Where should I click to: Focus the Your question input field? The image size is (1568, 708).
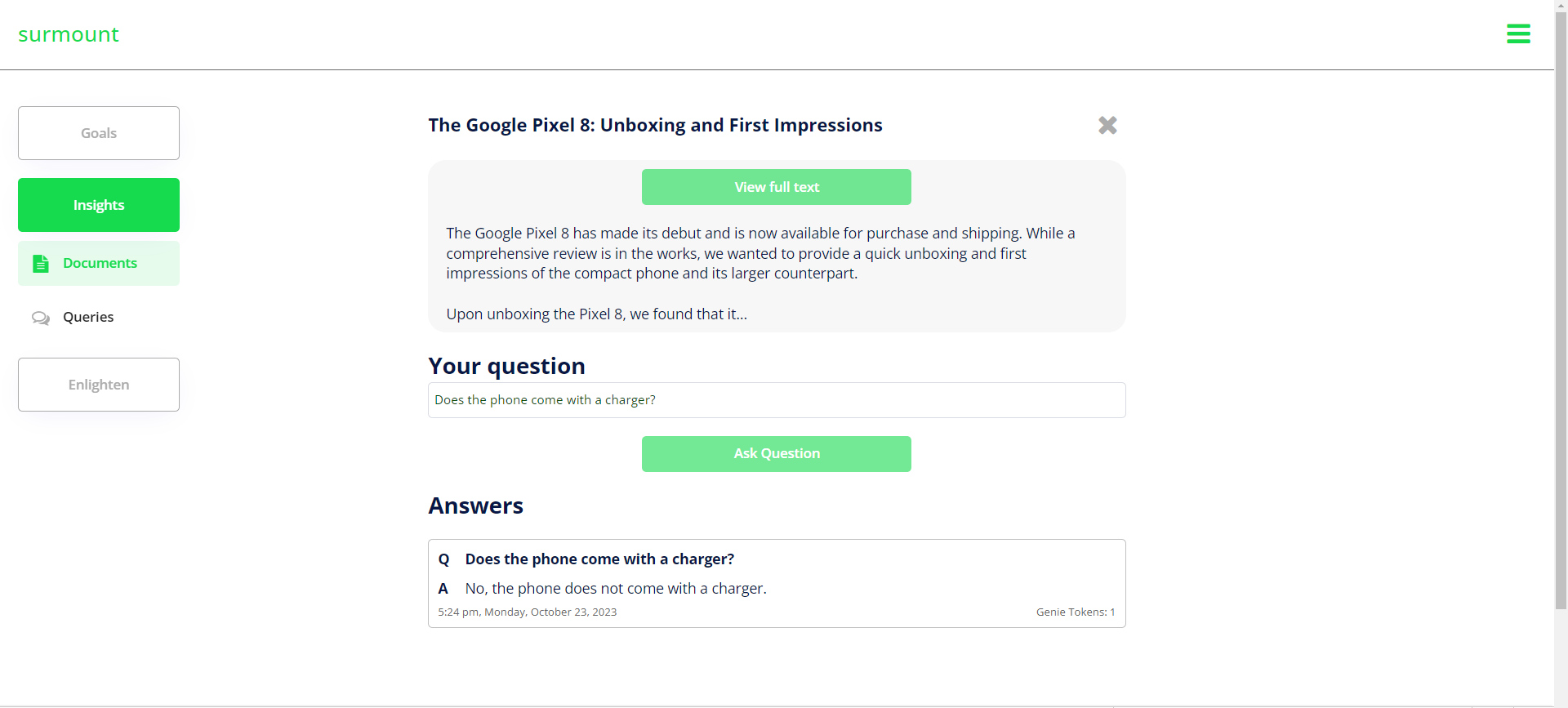pos(776,400)
